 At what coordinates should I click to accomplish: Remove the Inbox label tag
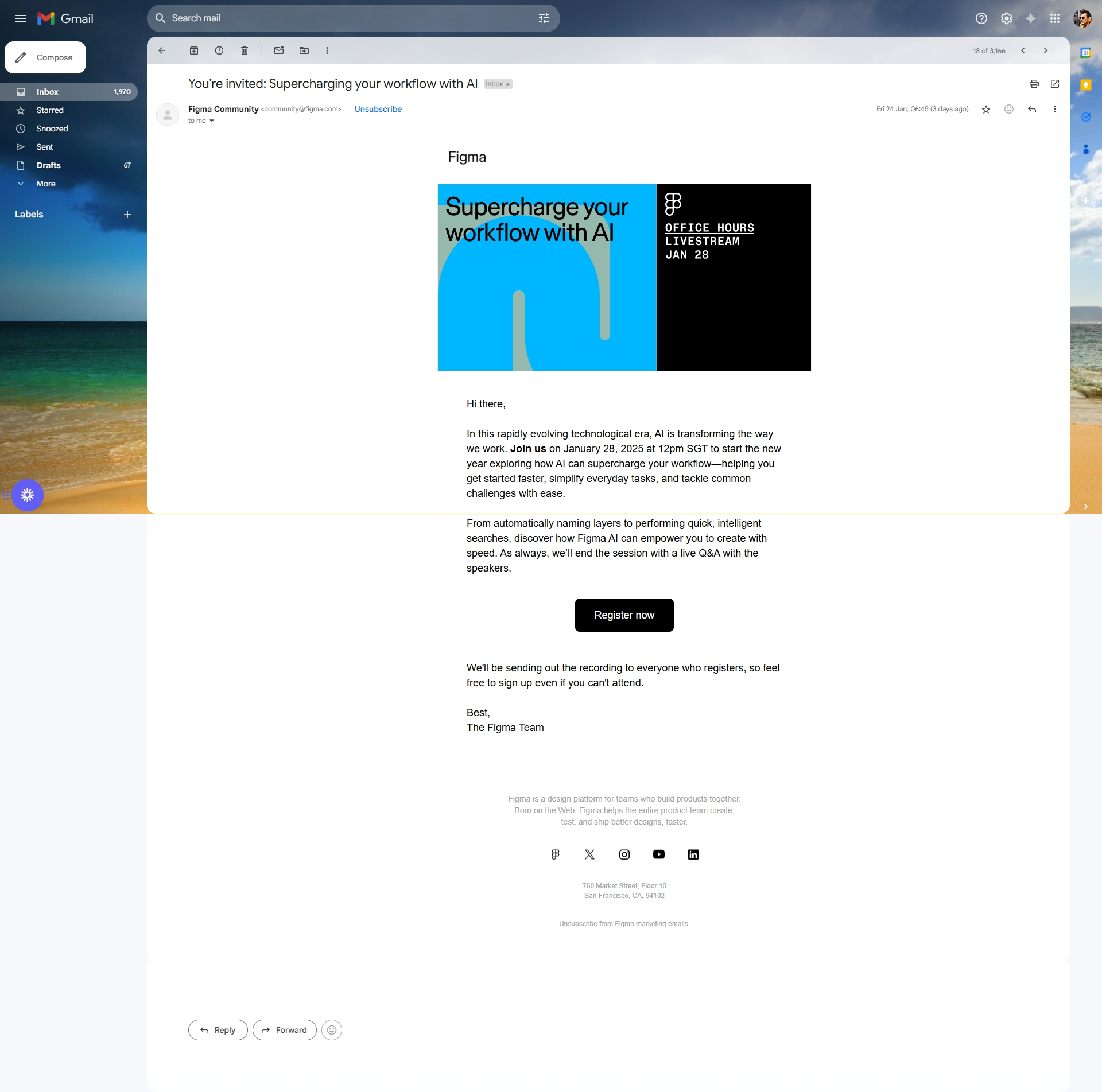pyautogui.click(x=507, y=84)
